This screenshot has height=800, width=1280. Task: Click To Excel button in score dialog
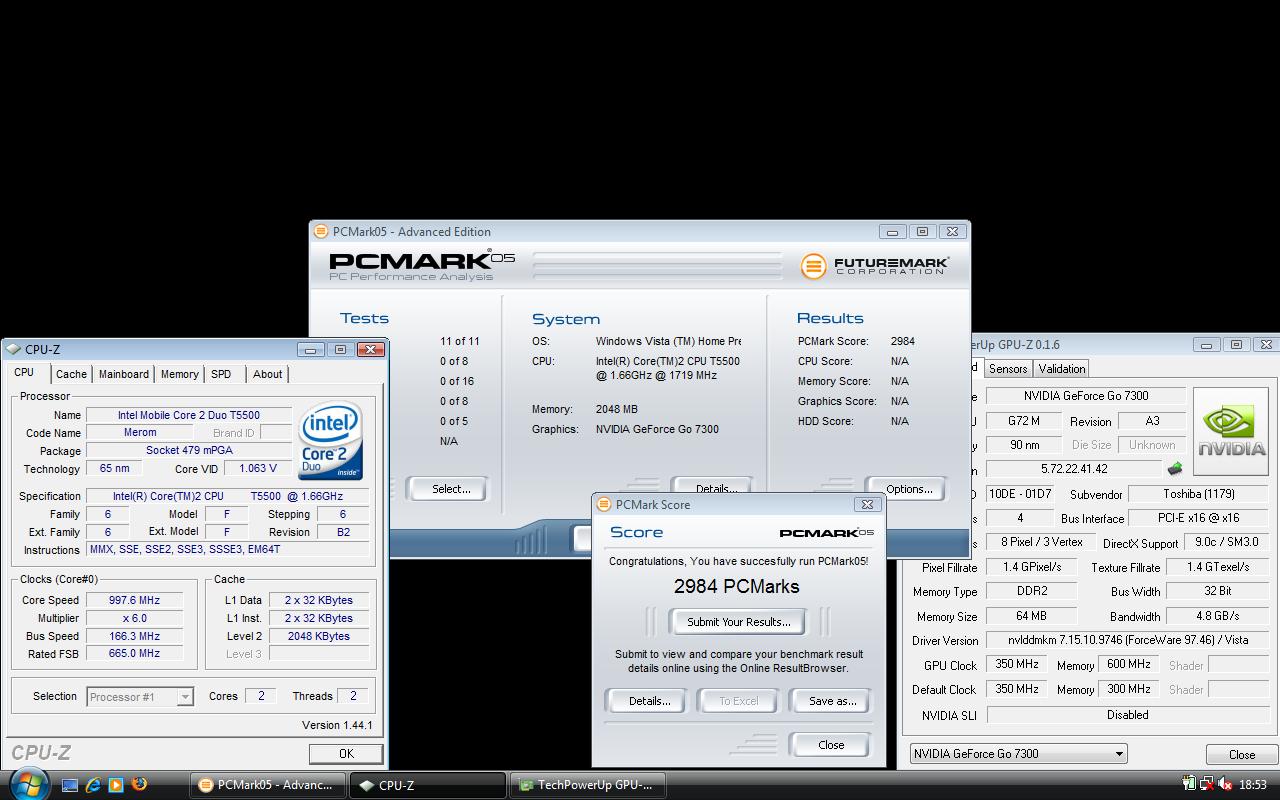click(x=739, y=701)
